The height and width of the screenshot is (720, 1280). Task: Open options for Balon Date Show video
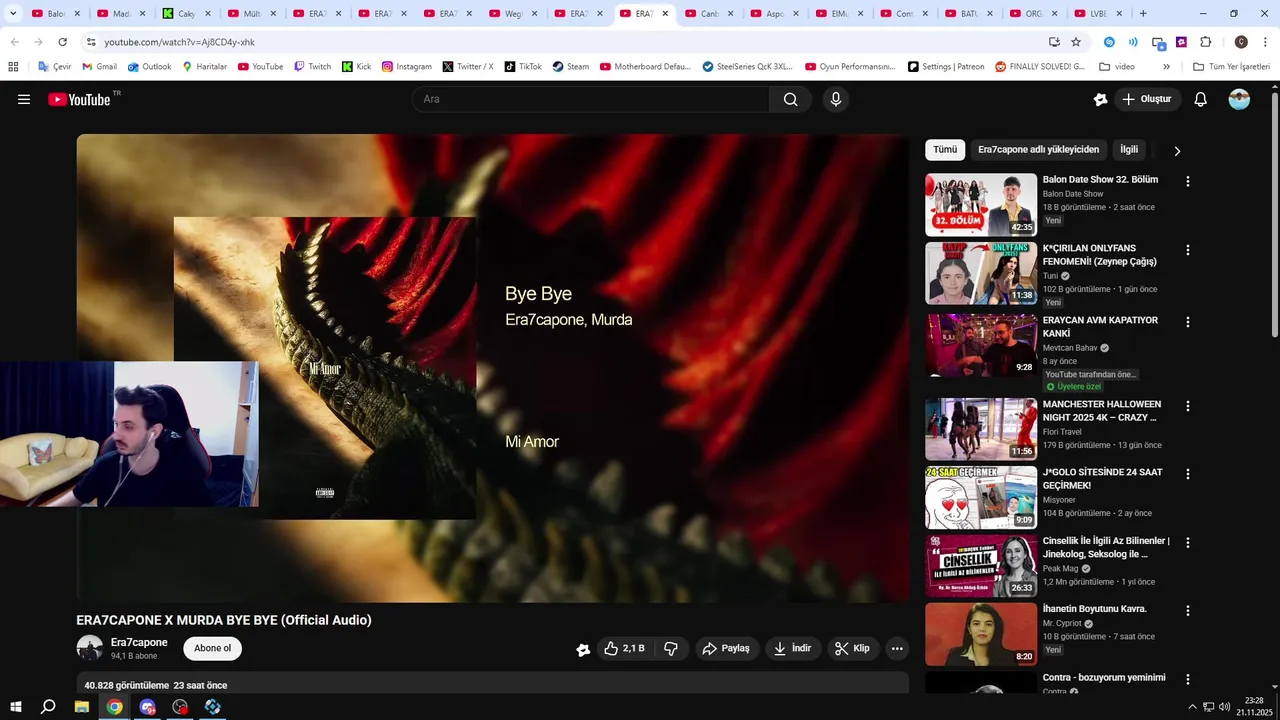pos(1188,182)
